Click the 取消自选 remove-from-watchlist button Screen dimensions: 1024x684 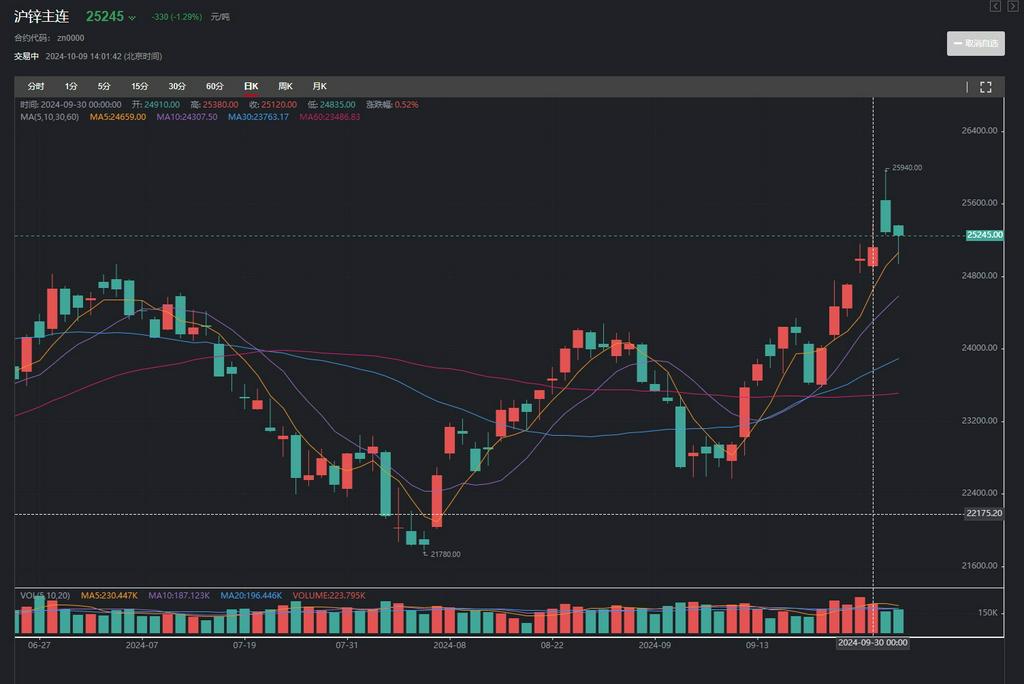(x=975, y=44)
